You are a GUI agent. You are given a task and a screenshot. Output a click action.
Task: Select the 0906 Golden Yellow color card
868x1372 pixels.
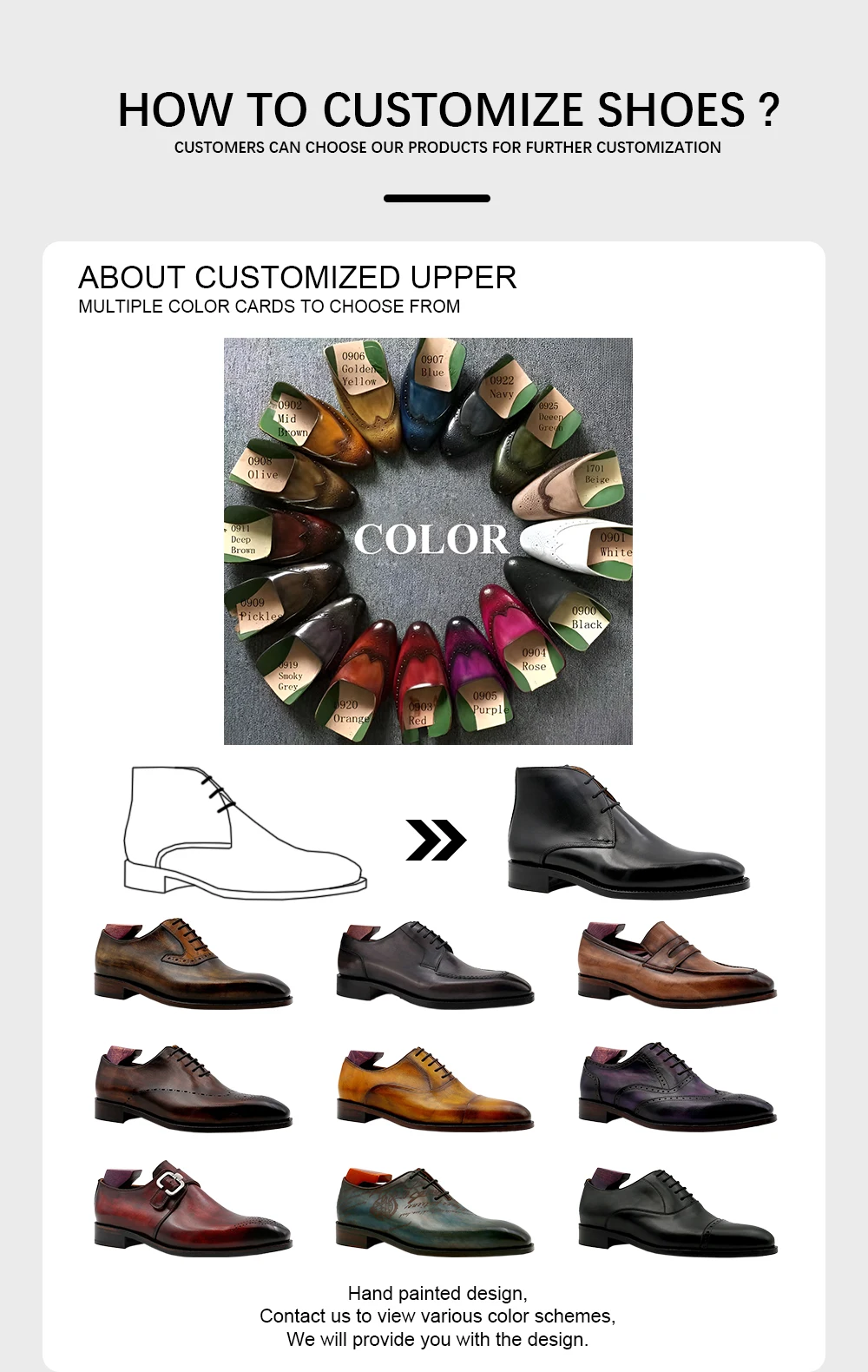358,368
